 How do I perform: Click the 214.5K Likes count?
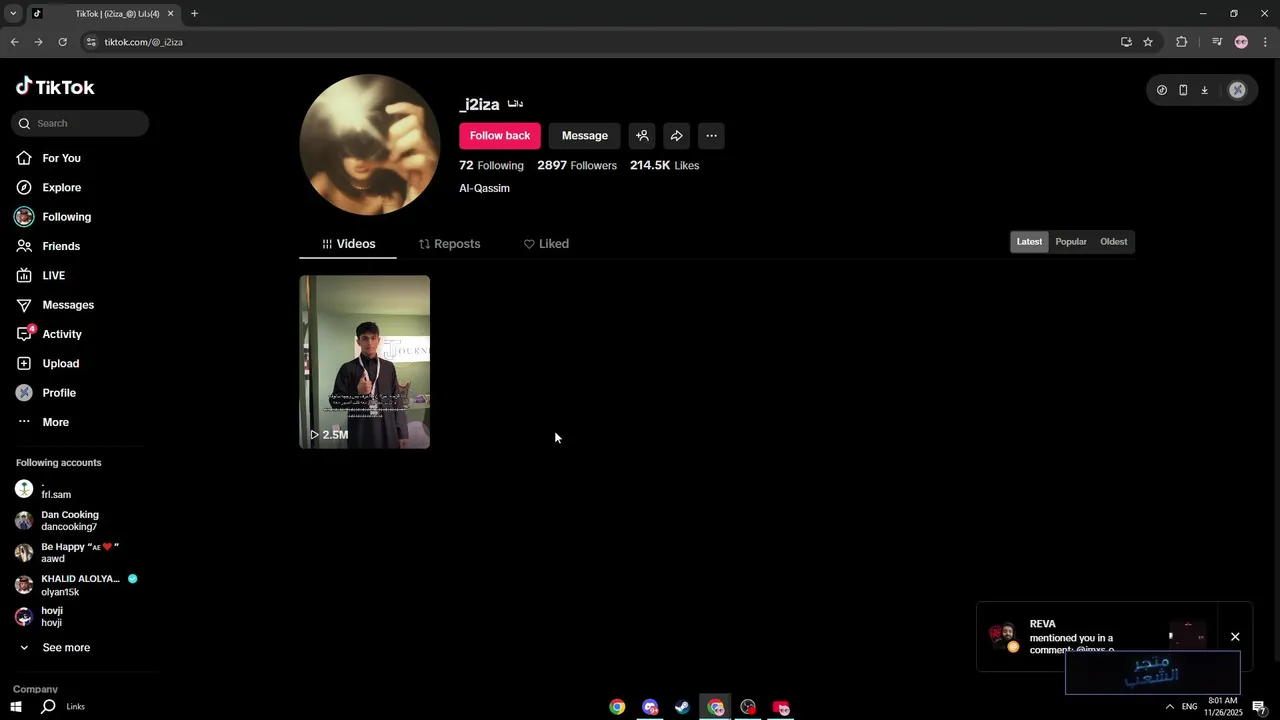tap(664, 166)
